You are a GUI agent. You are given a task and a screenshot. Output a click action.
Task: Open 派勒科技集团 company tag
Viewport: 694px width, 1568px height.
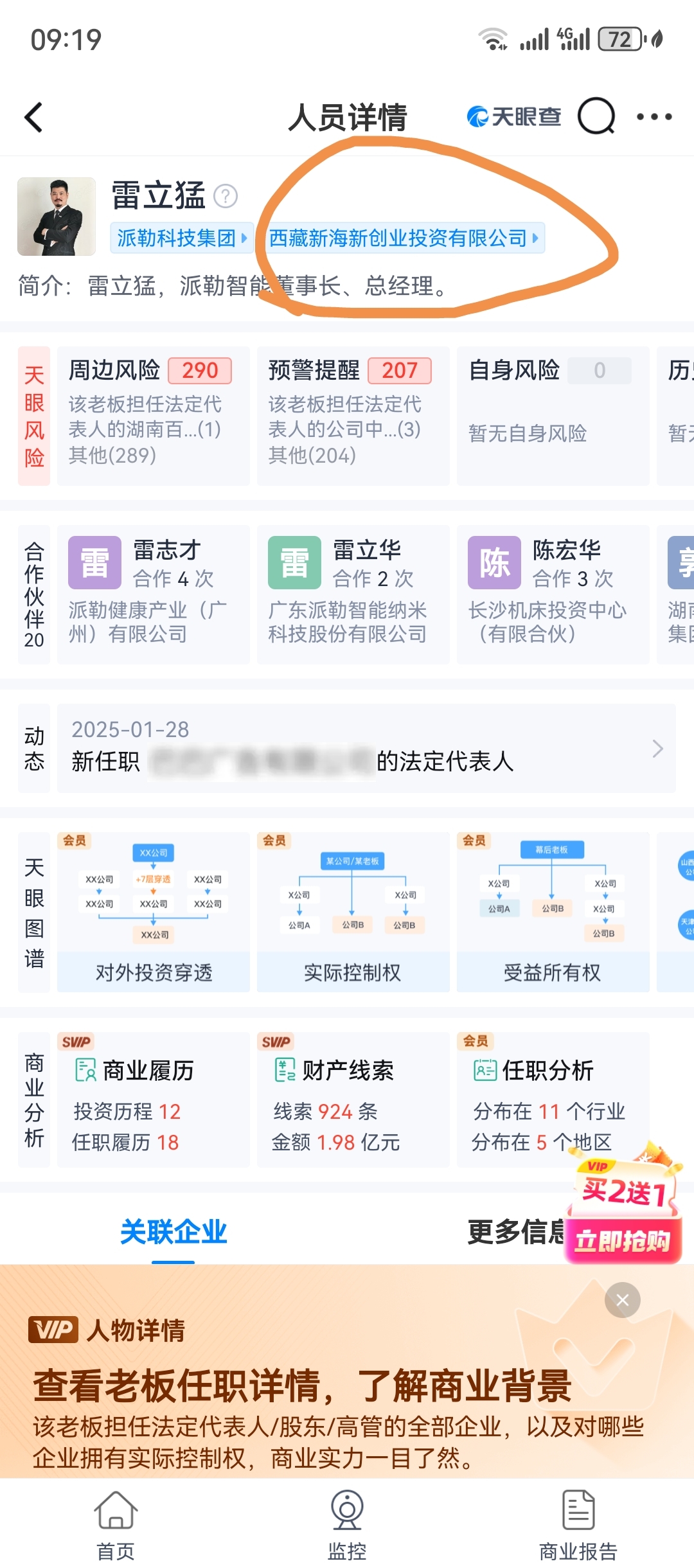(182, 238)
